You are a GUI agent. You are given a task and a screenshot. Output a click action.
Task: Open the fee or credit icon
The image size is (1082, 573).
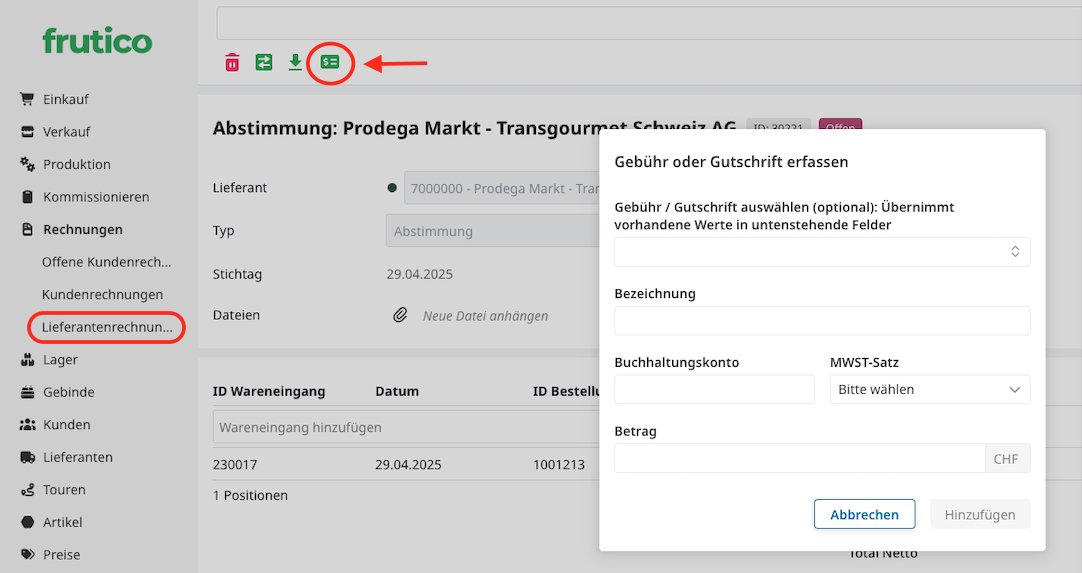[x=330, y=63]
